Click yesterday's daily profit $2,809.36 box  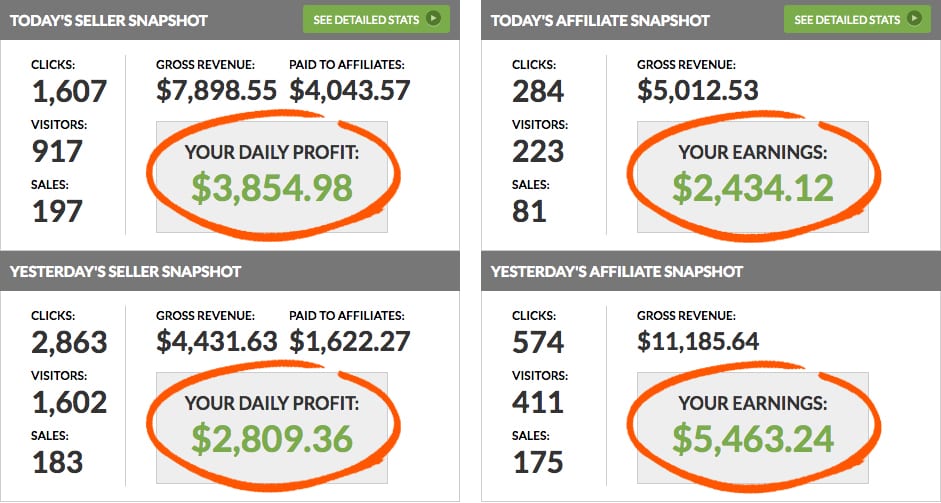coord(272,427)
